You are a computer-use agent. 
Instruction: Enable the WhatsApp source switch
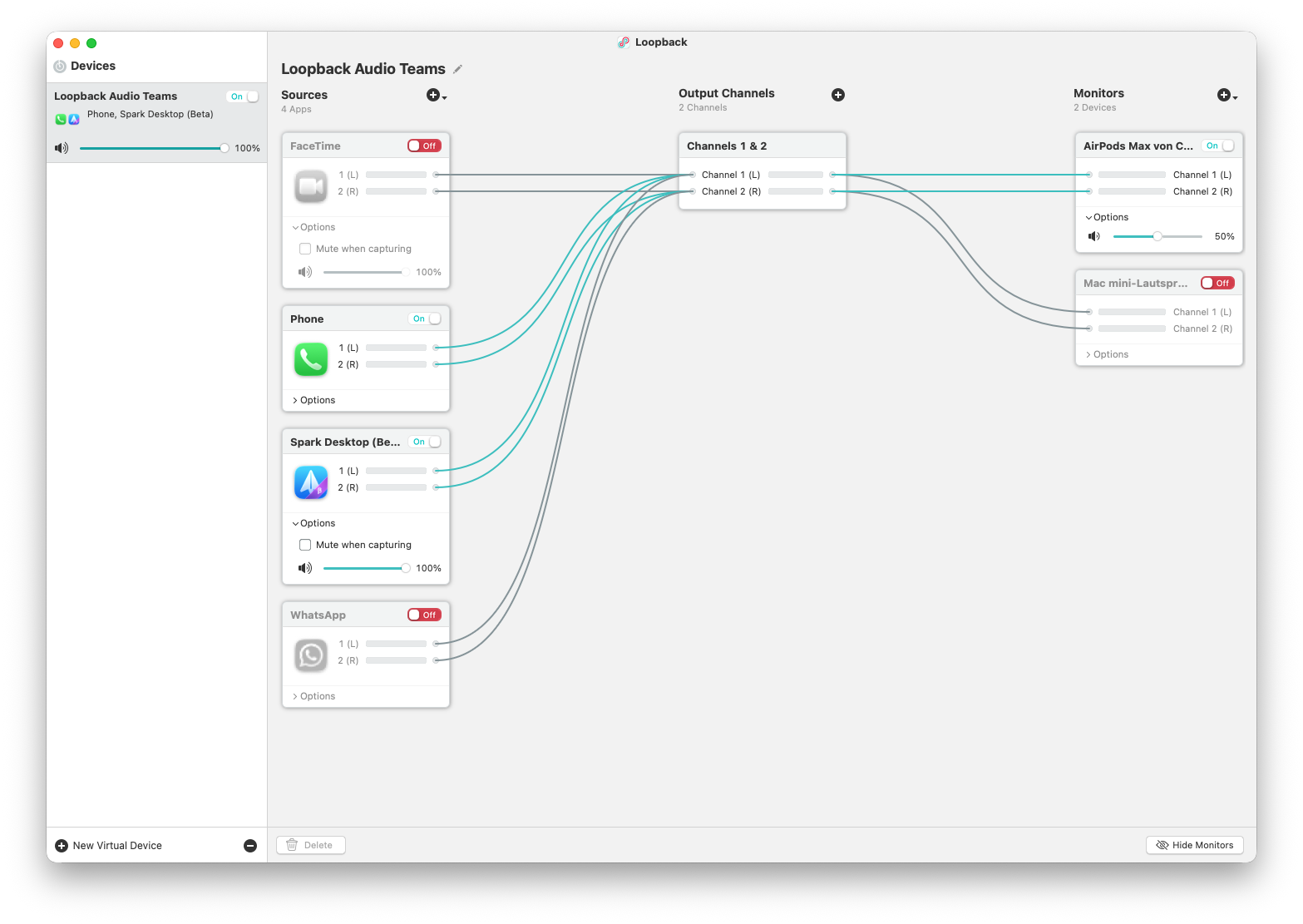coord(424,615)
